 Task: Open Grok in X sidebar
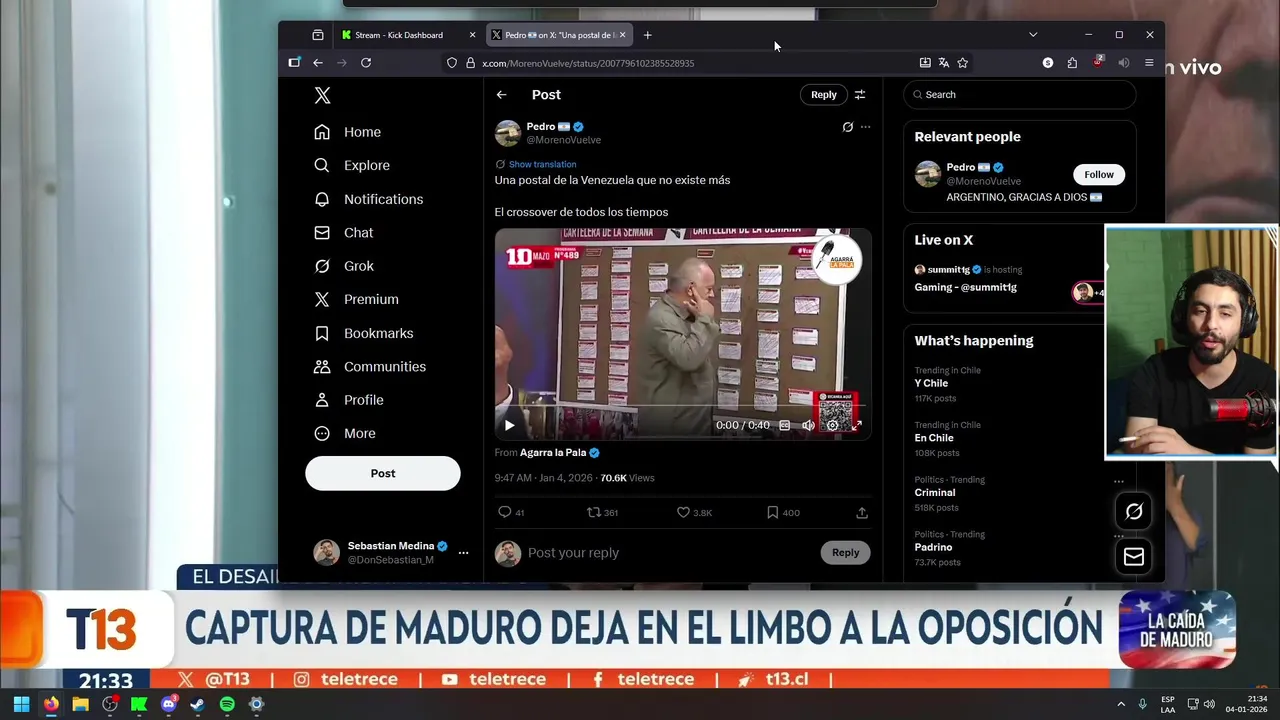pos(343,266)
